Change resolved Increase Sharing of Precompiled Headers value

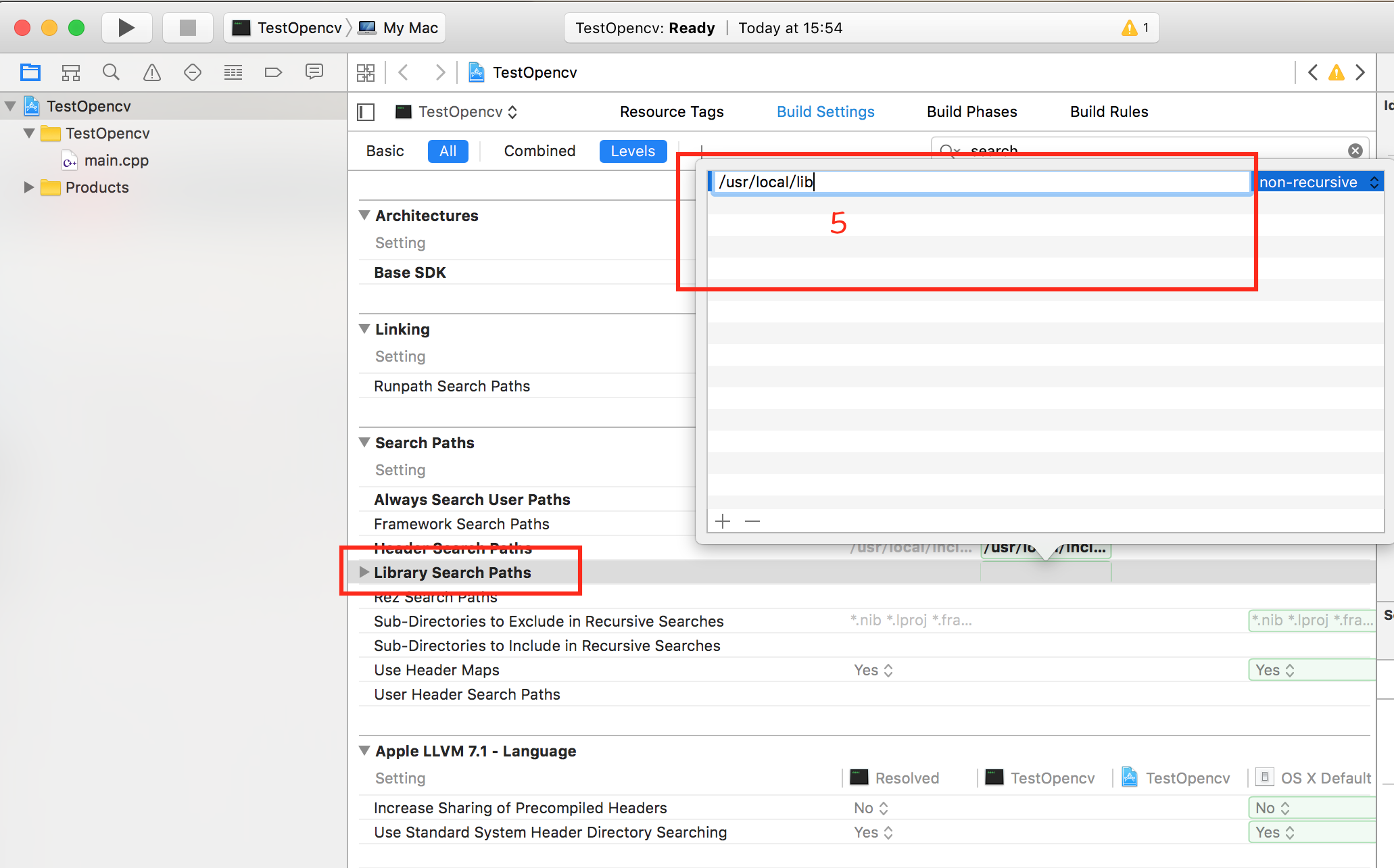point(871,808)
